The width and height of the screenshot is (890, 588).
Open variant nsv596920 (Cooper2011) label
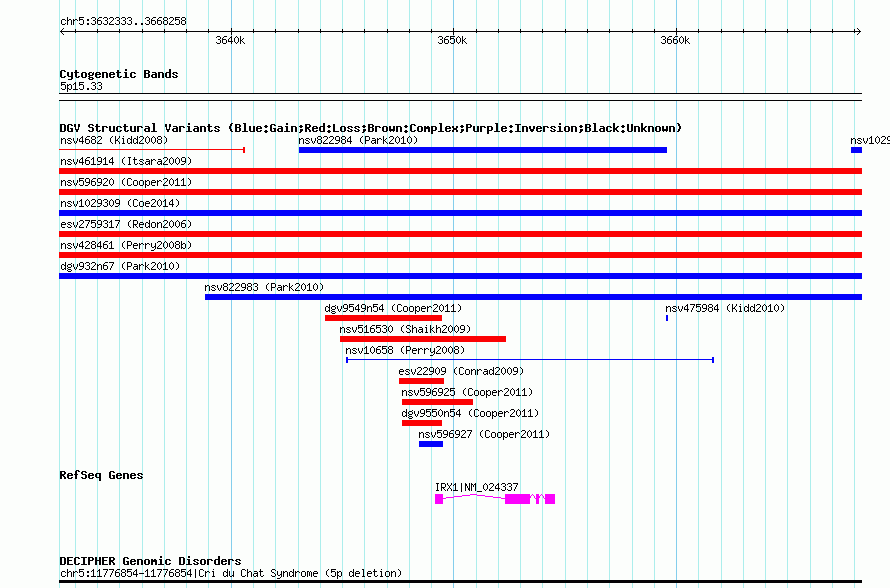tap(125, 182)
